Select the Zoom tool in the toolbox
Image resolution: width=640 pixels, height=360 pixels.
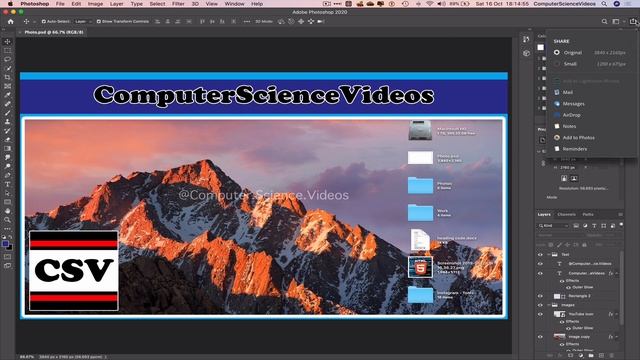click(x=7, y=220)
